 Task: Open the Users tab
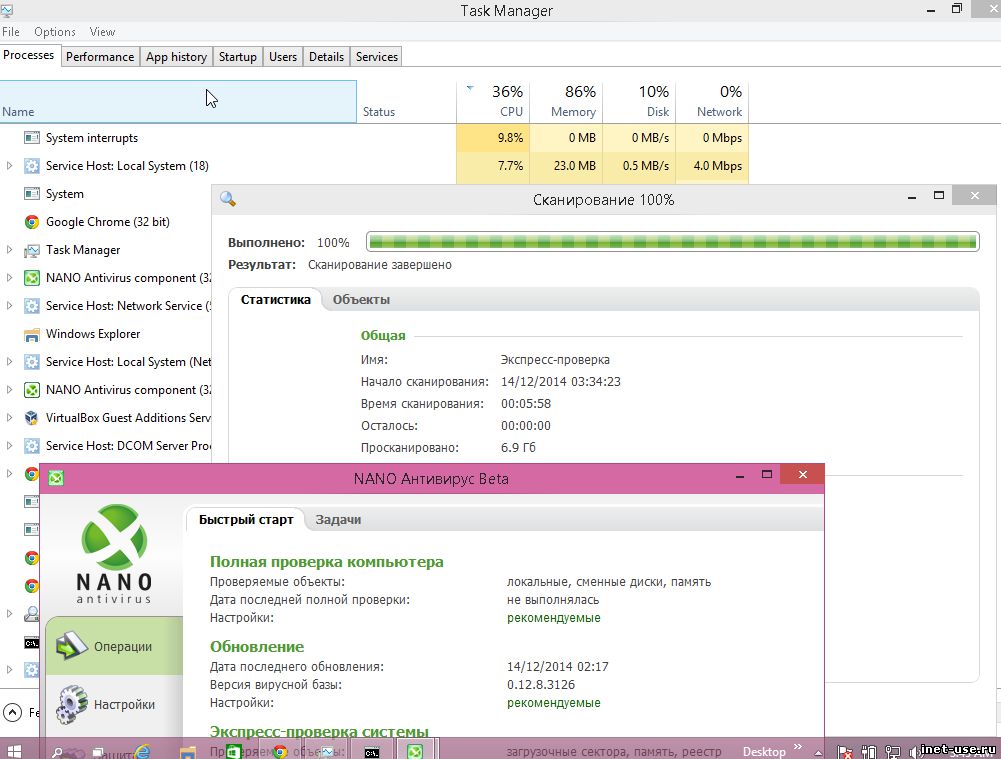(283, 57)
